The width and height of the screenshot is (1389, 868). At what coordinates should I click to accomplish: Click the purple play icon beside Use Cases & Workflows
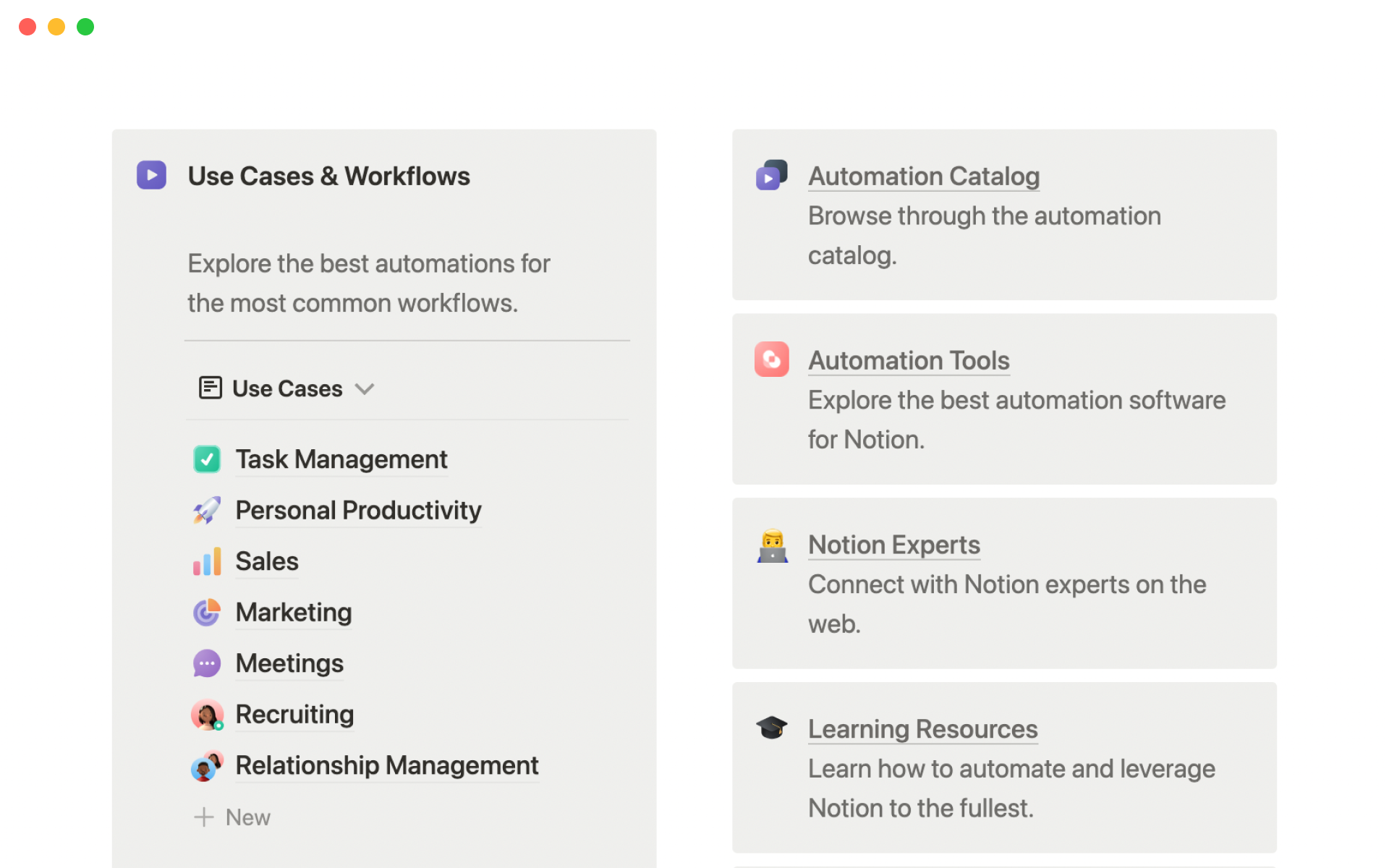click(151, 175)
